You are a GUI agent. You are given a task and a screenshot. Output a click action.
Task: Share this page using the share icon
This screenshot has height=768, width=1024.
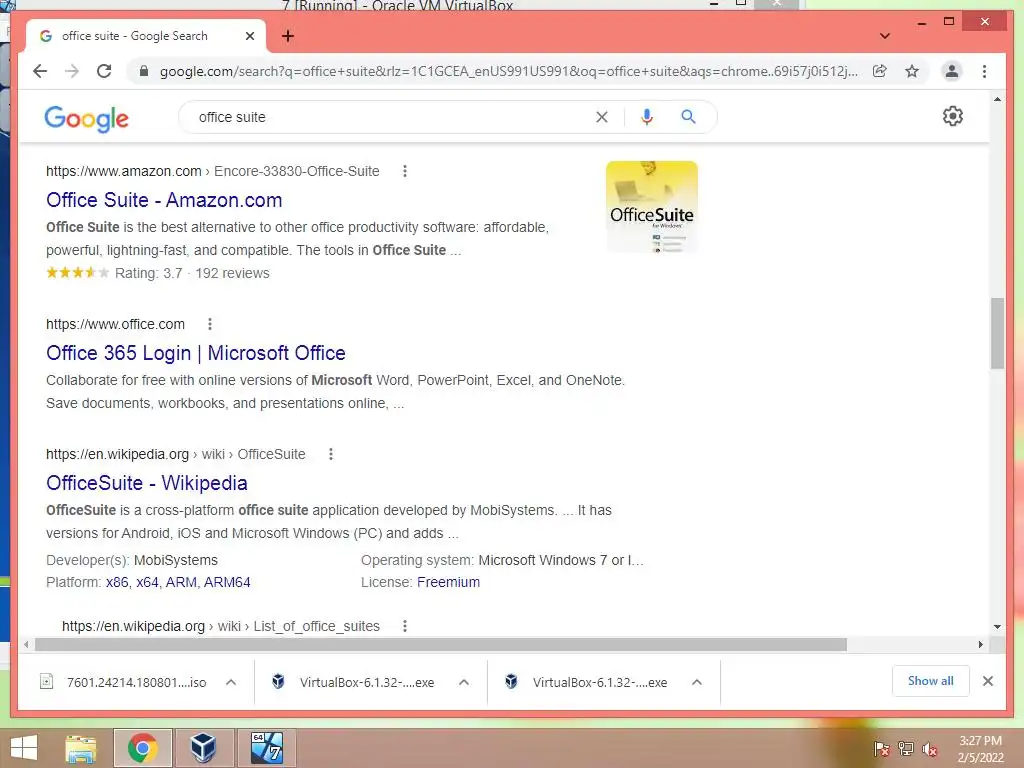pyautogui.click(x=880, y=71)
